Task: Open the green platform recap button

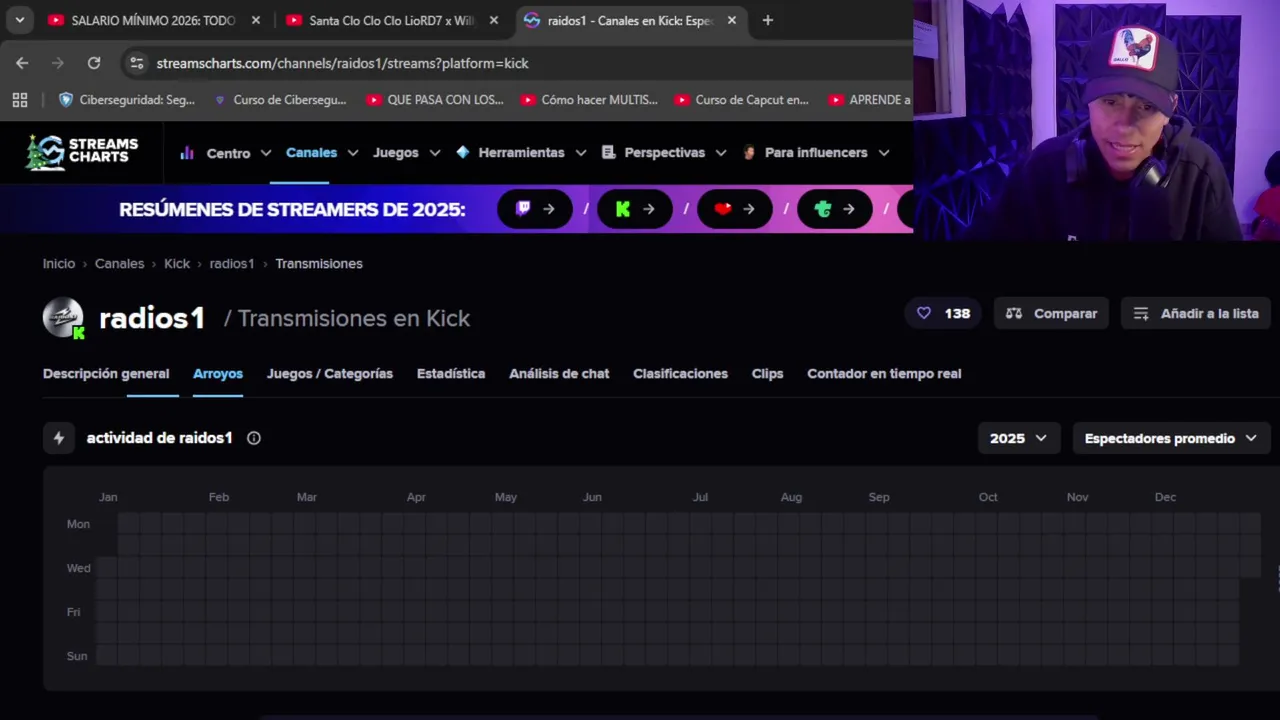Action: coord(835,209)
